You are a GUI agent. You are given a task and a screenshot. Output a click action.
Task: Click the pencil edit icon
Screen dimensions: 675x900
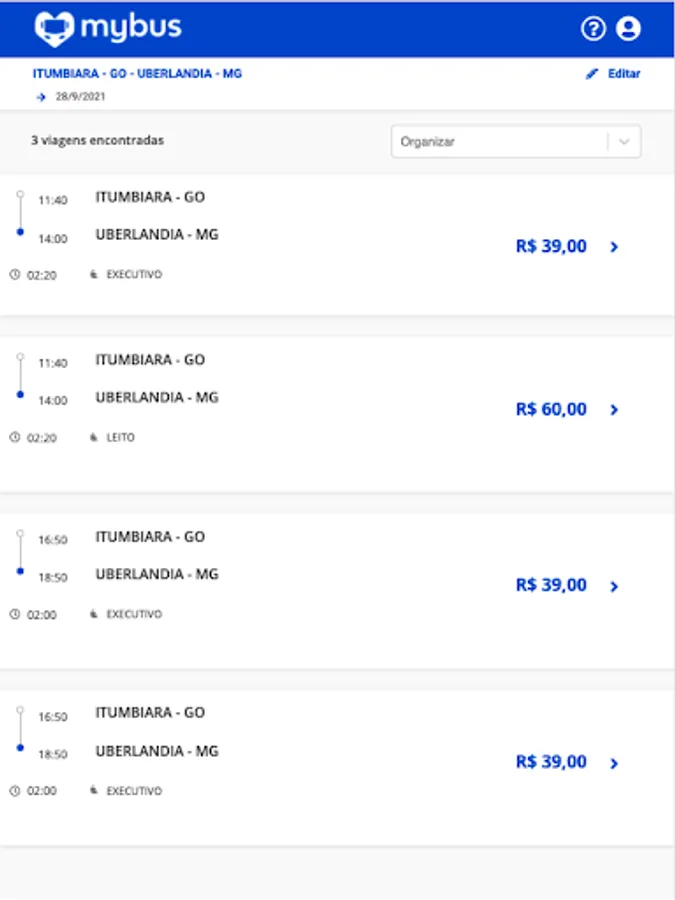tap(592, 74)
